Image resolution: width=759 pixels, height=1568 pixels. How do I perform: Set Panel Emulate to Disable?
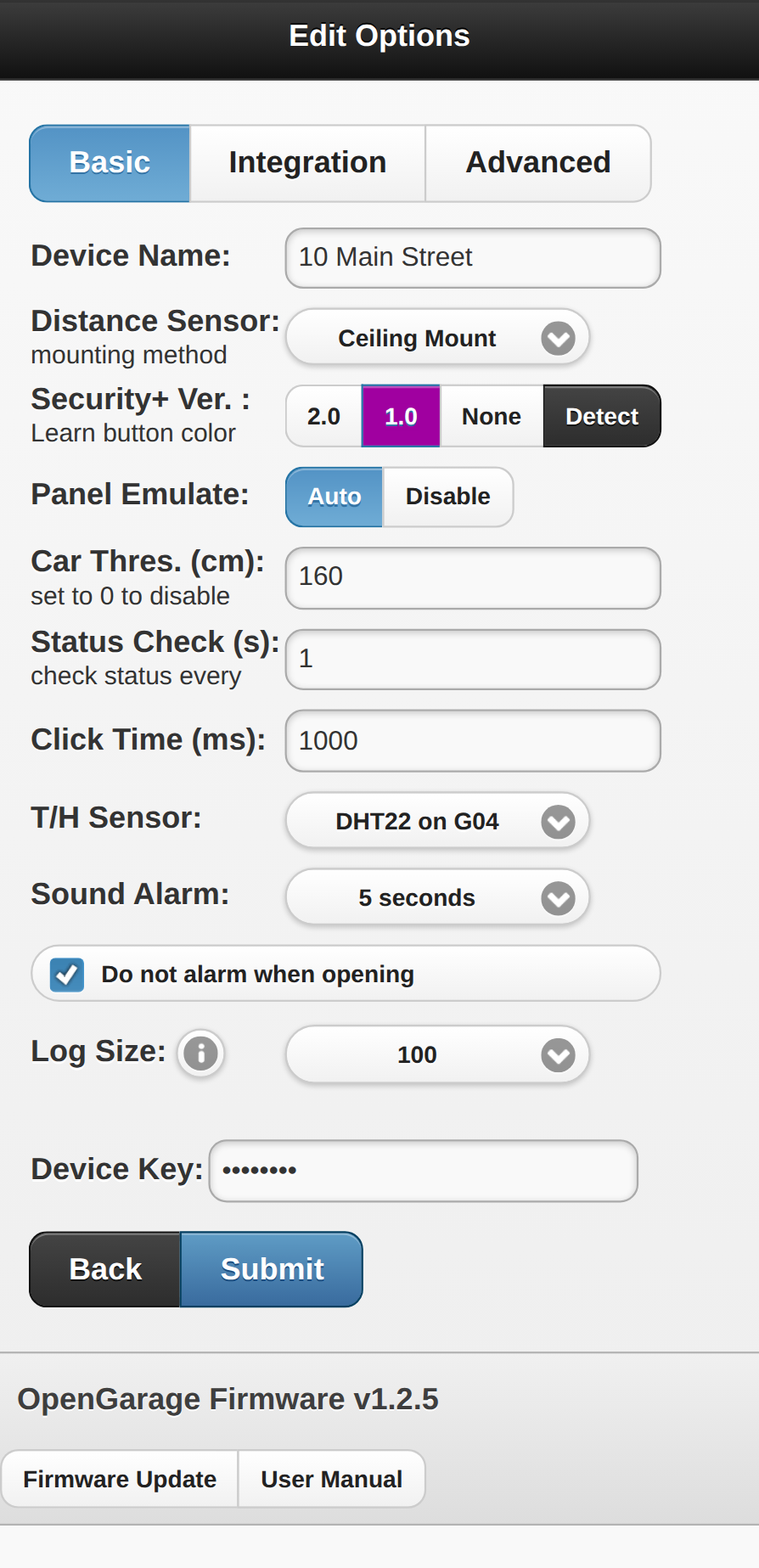[448, 497]
